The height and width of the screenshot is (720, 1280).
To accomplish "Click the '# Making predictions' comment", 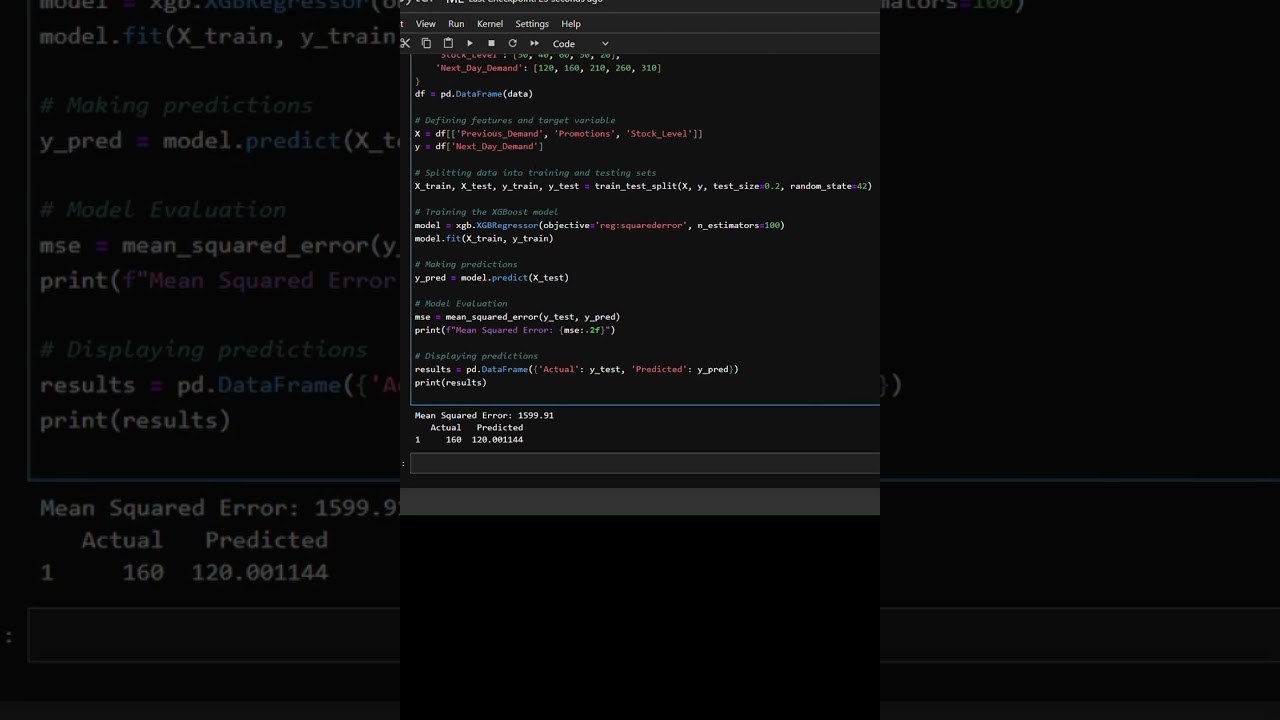I will point(466,265).
